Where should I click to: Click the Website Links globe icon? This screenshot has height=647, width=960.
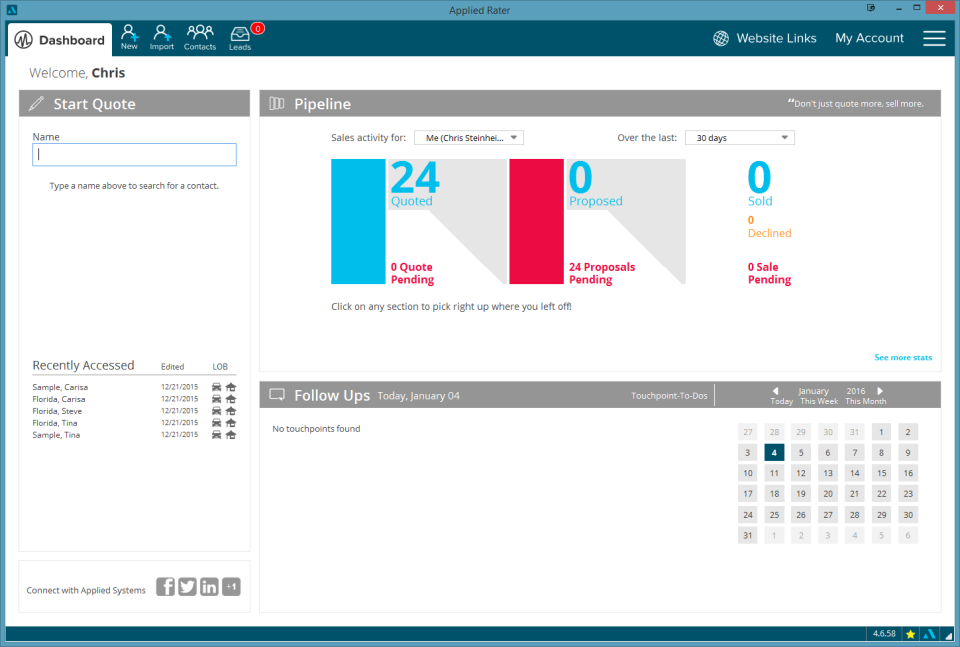721,38
